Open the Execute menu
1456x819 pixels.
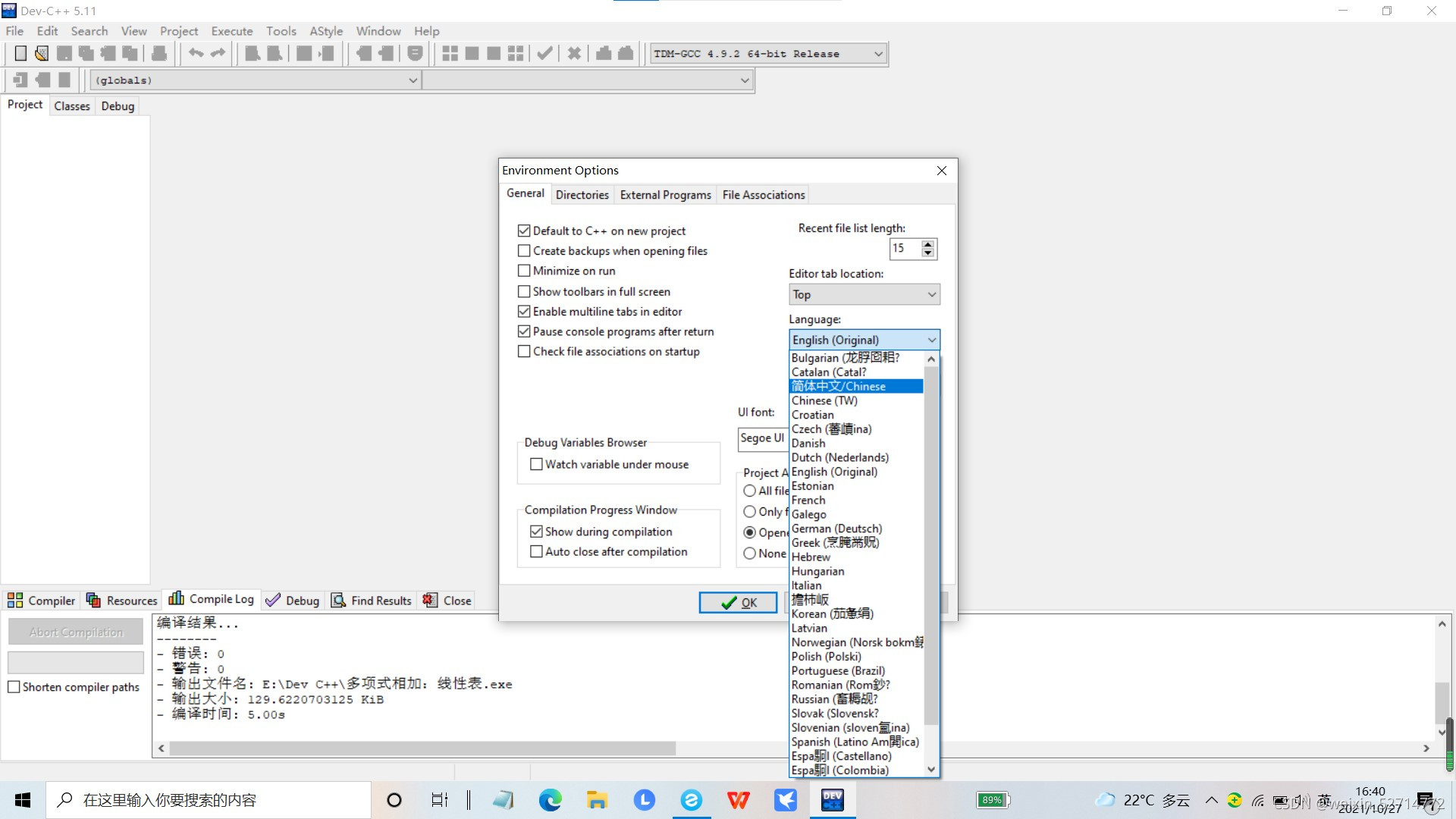[231, 31]
